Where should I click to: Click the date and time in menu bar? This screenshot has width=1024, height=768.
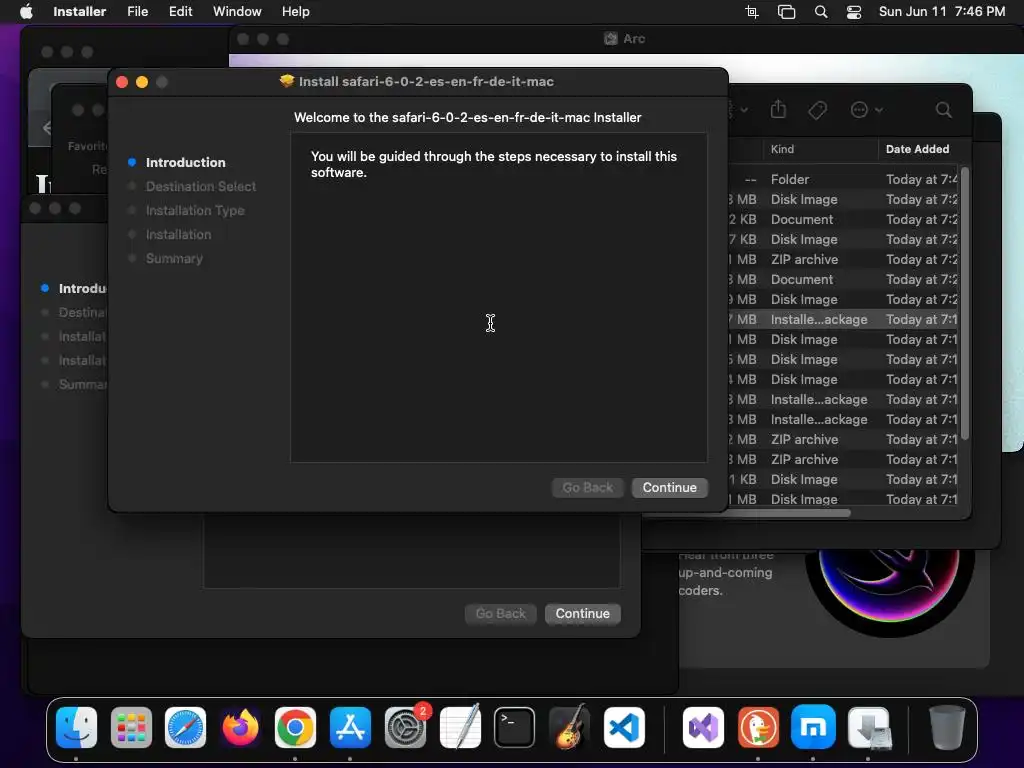[942, 11]
